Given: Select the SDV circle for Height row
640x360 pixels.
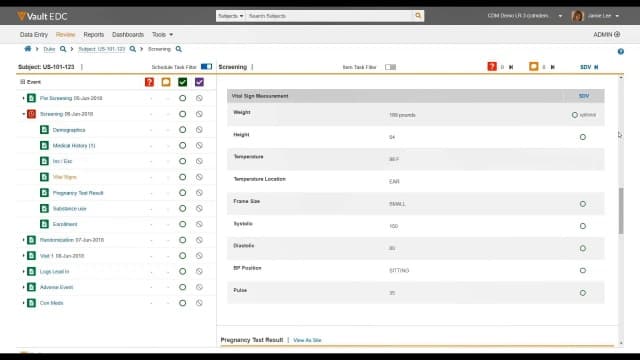Looking at the screenshot, I should coord(582,137).
